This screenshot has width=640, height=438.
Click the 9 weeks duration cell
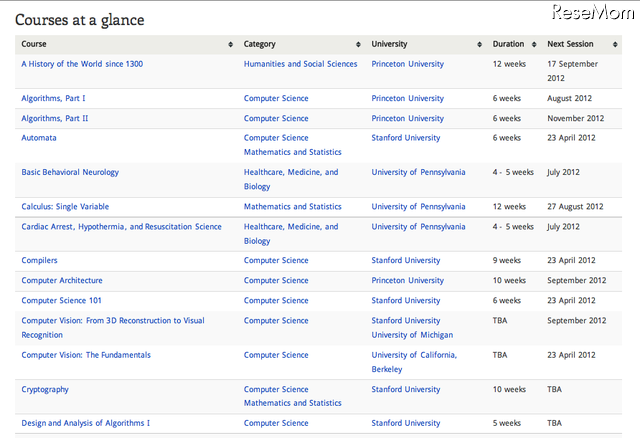[507, 260]
